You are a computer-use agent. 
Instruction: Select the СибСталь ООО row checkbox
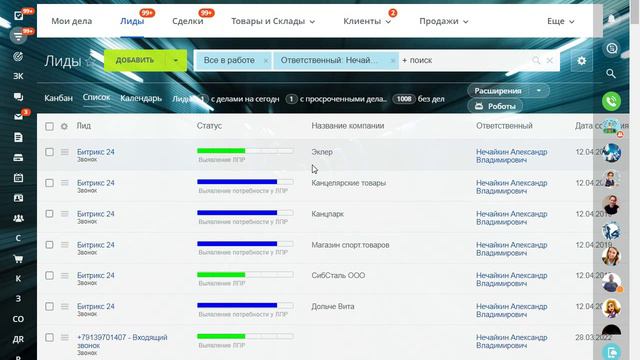[x=49, y=276]
